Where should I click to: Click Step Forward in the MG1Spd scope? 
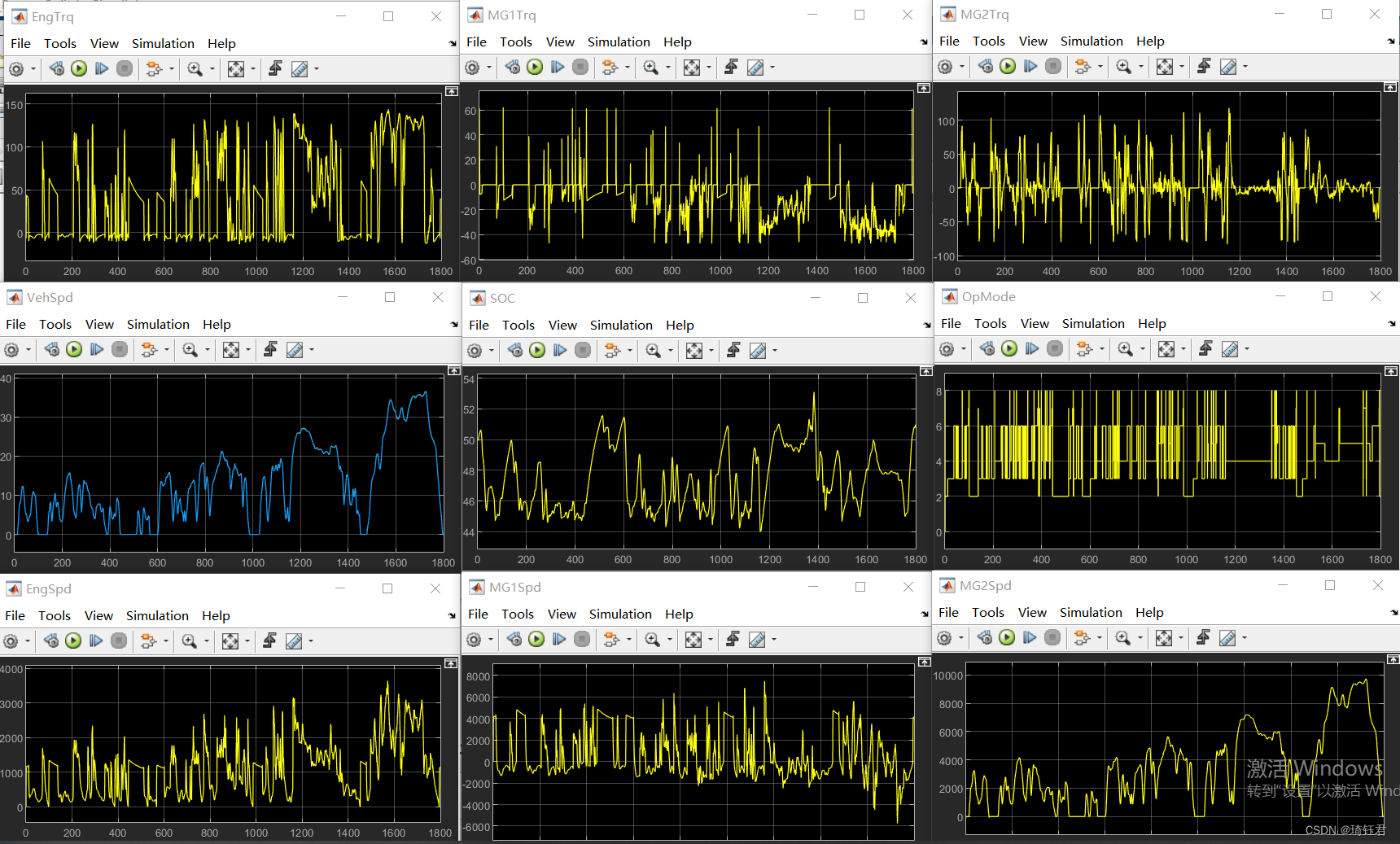[559, 640]
